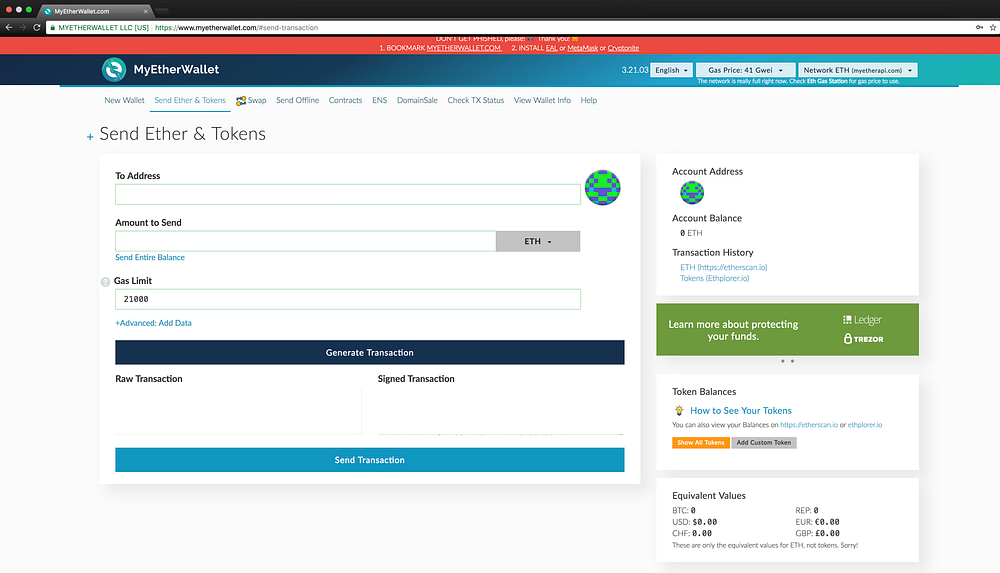Open the Gas Price 41 Gwei dropdown
Image resolution: width=1000 pixels, height=573 pixels.
(746, 70)
